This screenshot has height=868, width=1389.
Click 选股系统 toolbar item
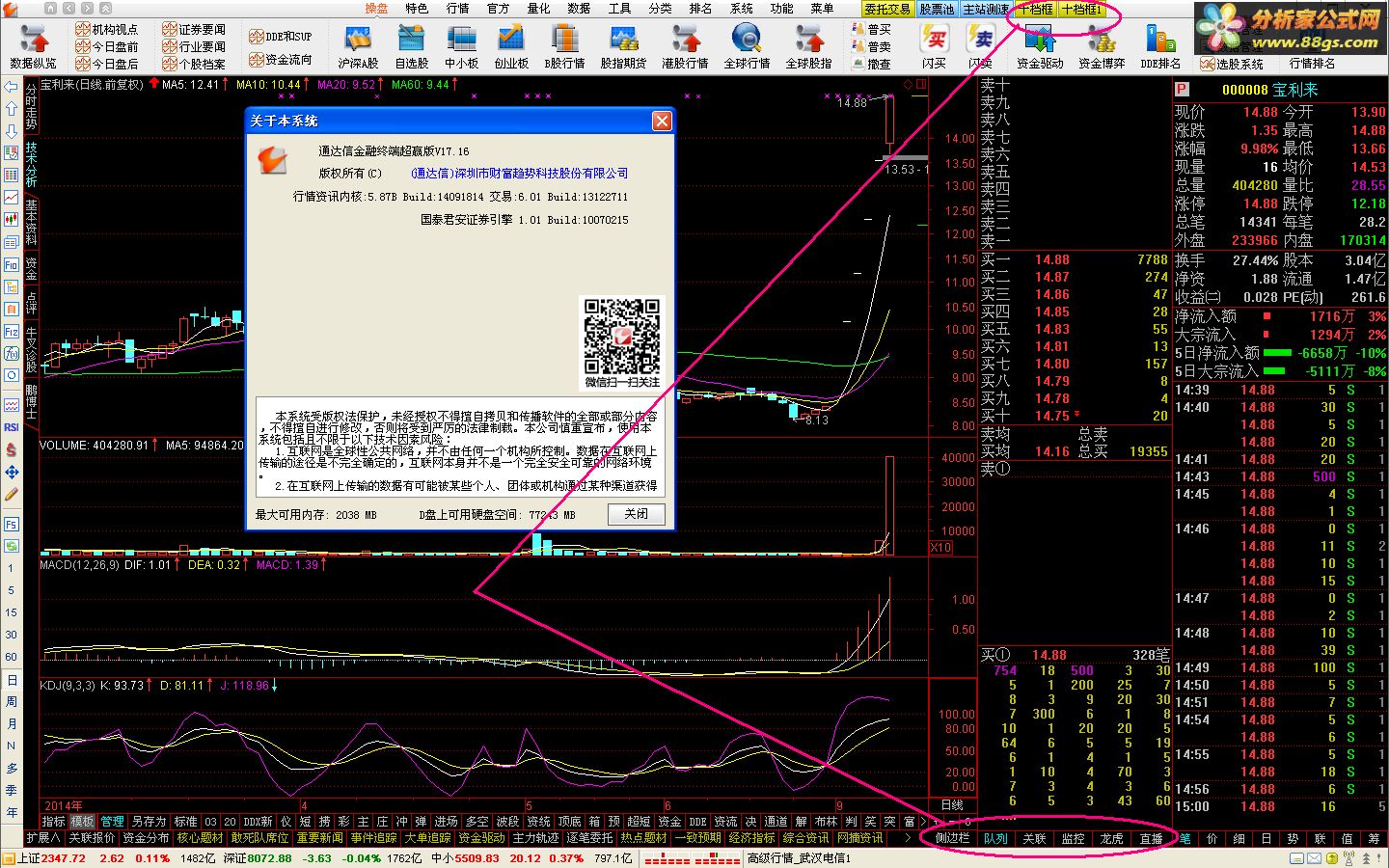point(1232,64)
